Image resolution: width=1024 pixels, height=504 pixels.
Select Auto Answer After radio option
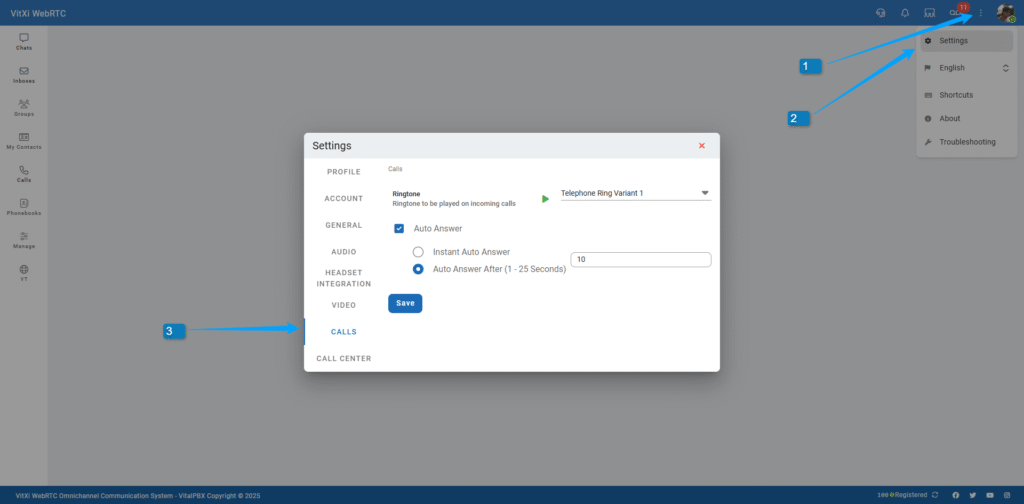[x=418, y=269]
